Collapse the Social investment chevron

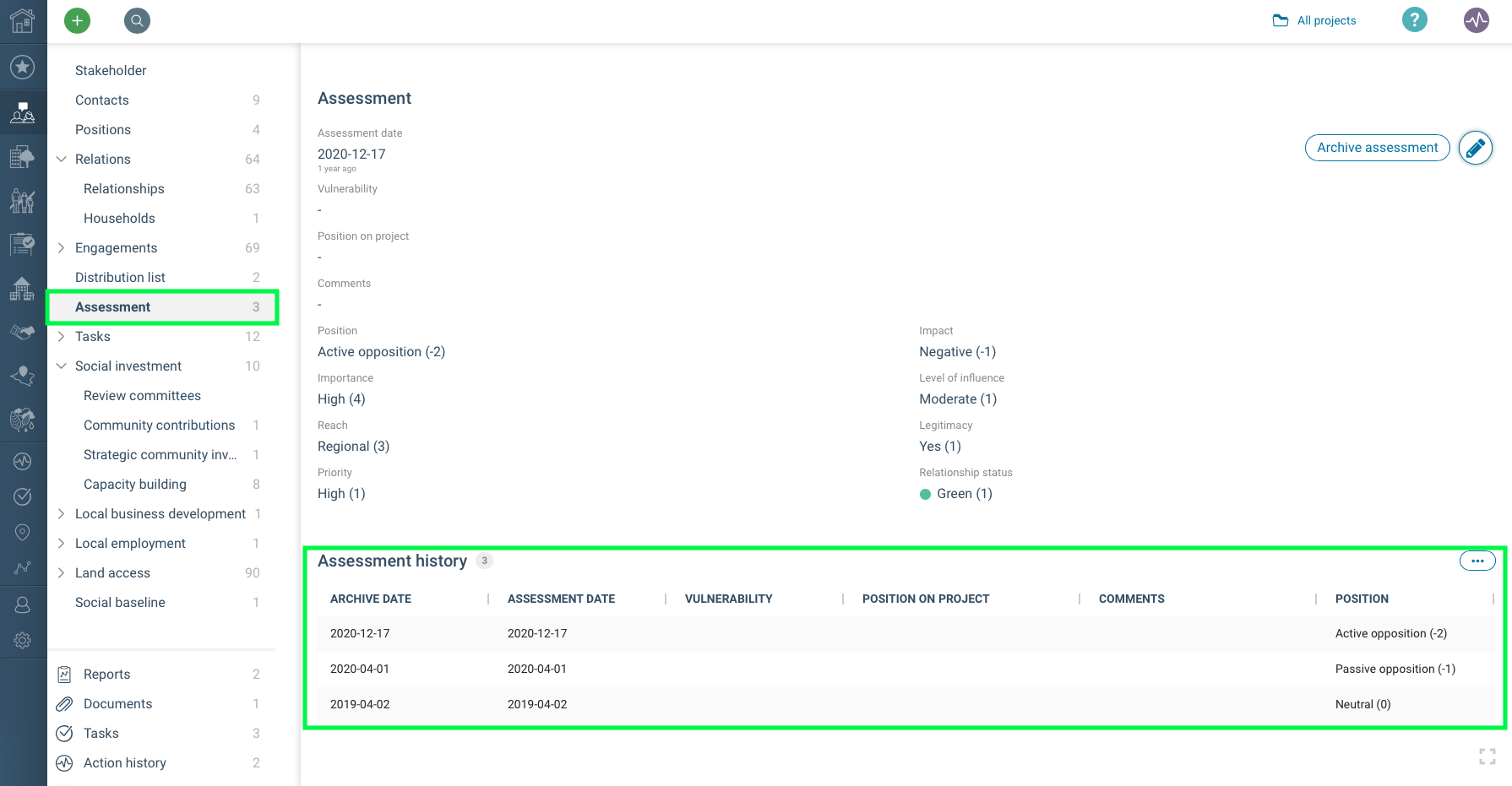[61, 366]
